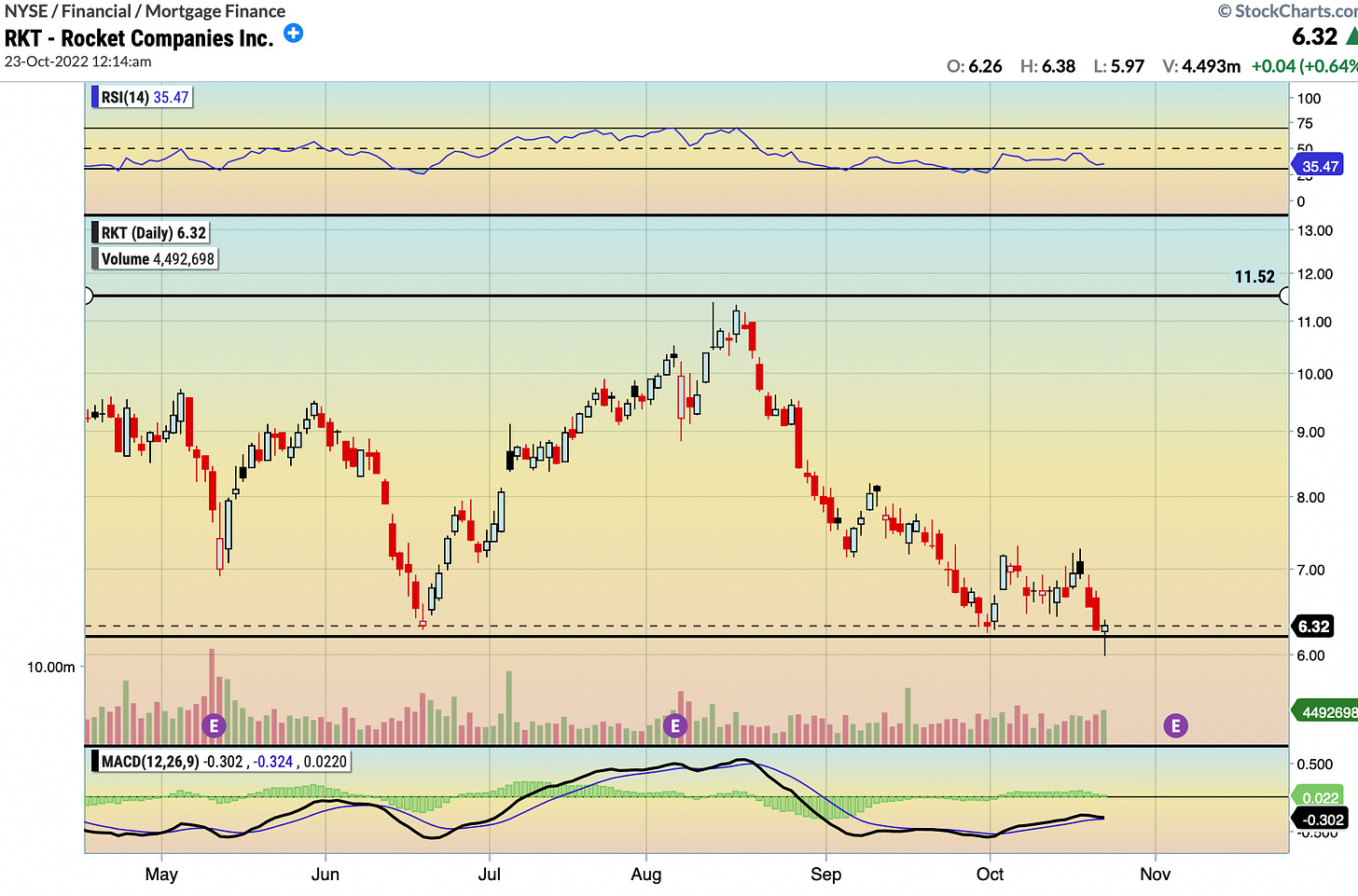The image size is (1358, 896).
Task: Click the 13.00 price axis label
Action: tap(1314, 230)
